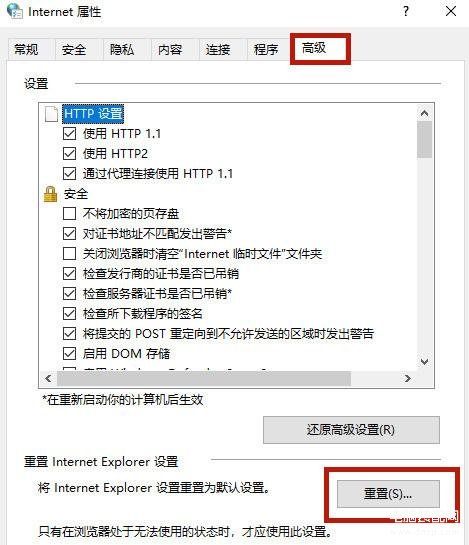Select the HTTP 设置 page icon

coord(51,114)
